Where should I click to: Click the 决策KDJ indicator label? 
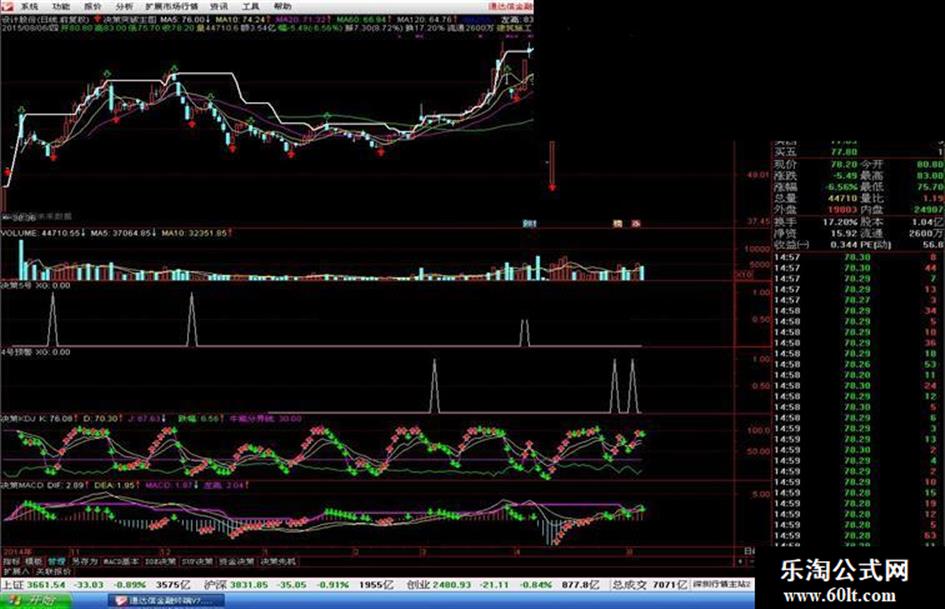pyautogui.click(x=18, y=418)
